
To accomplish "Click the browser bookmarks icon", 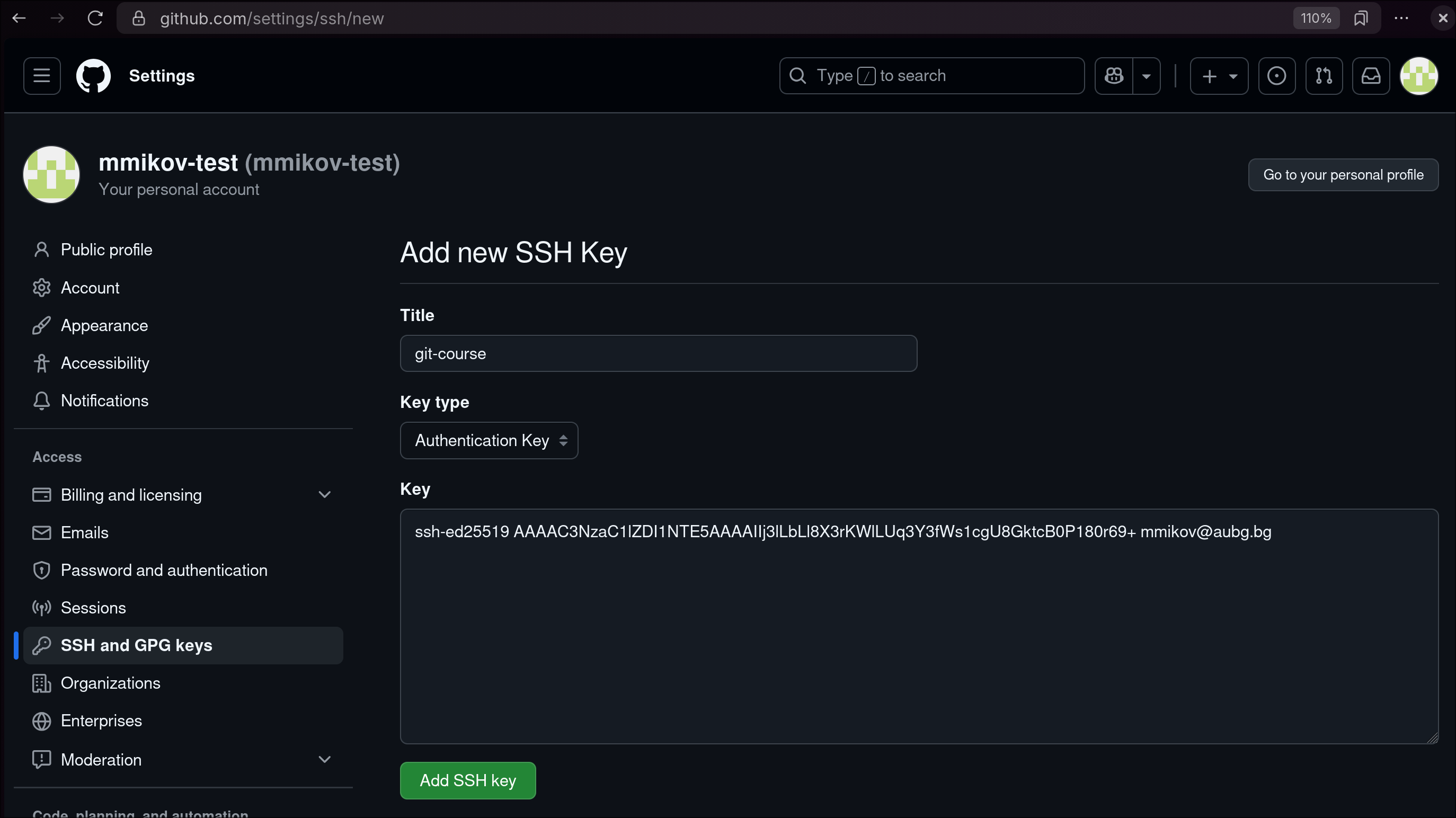I will click(1361, 18).
